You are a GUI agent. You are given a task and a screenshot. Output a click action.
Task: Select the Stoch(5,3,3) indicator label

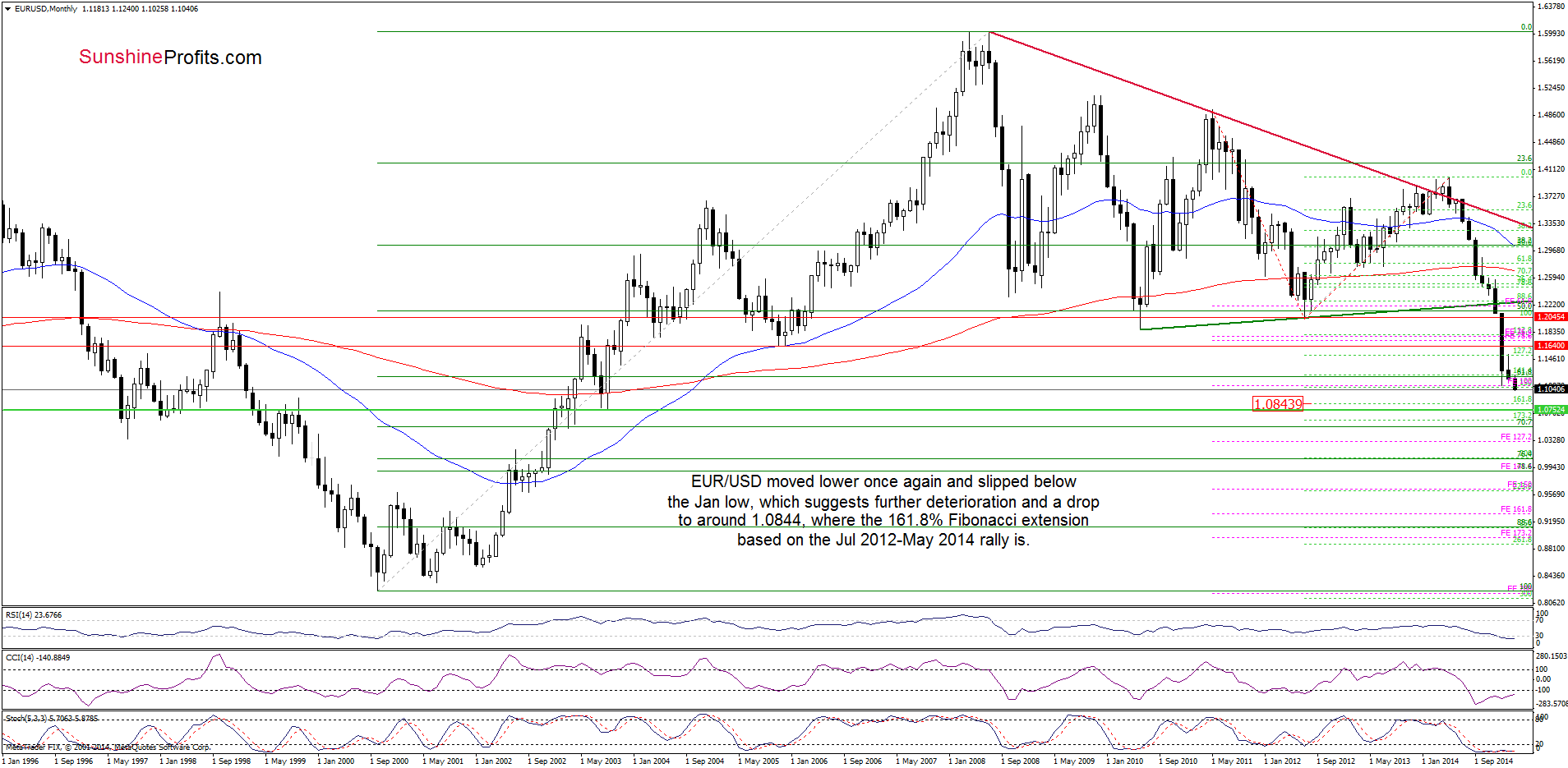[x=51, y=719]
